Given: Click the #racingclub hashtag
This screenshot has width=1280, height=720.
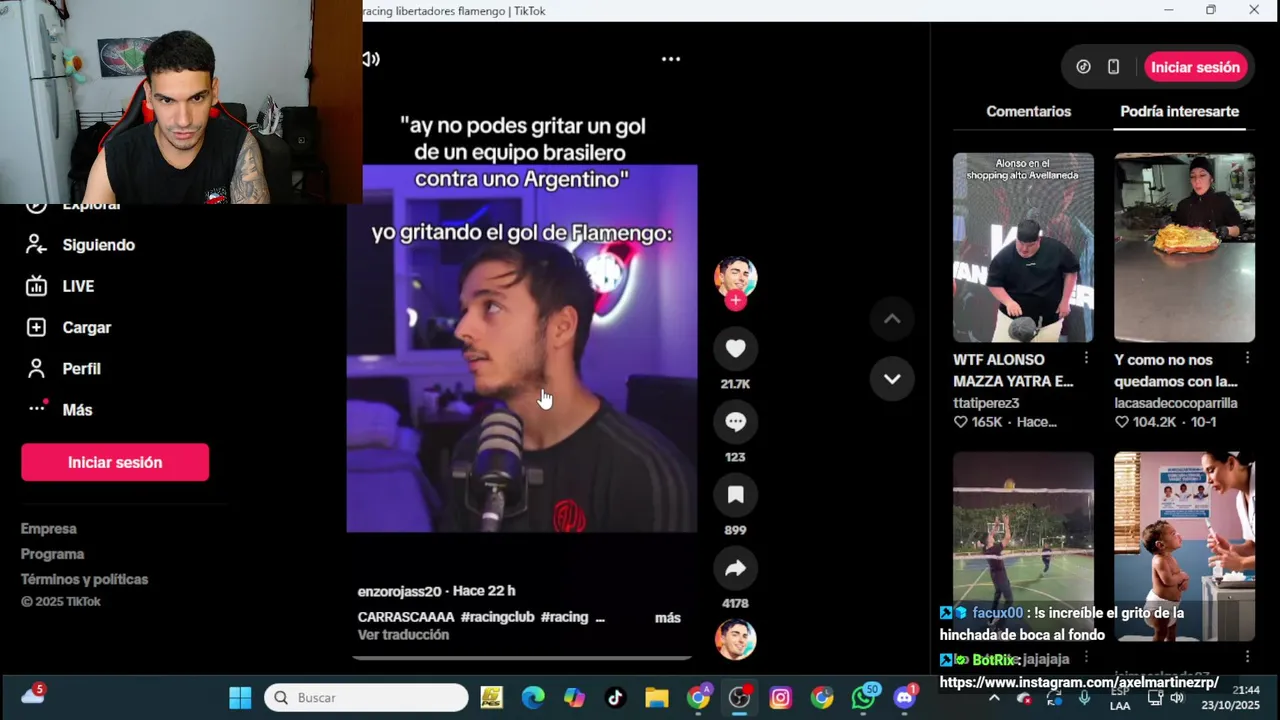Looking at the screenshot, I should pos(497,617).
